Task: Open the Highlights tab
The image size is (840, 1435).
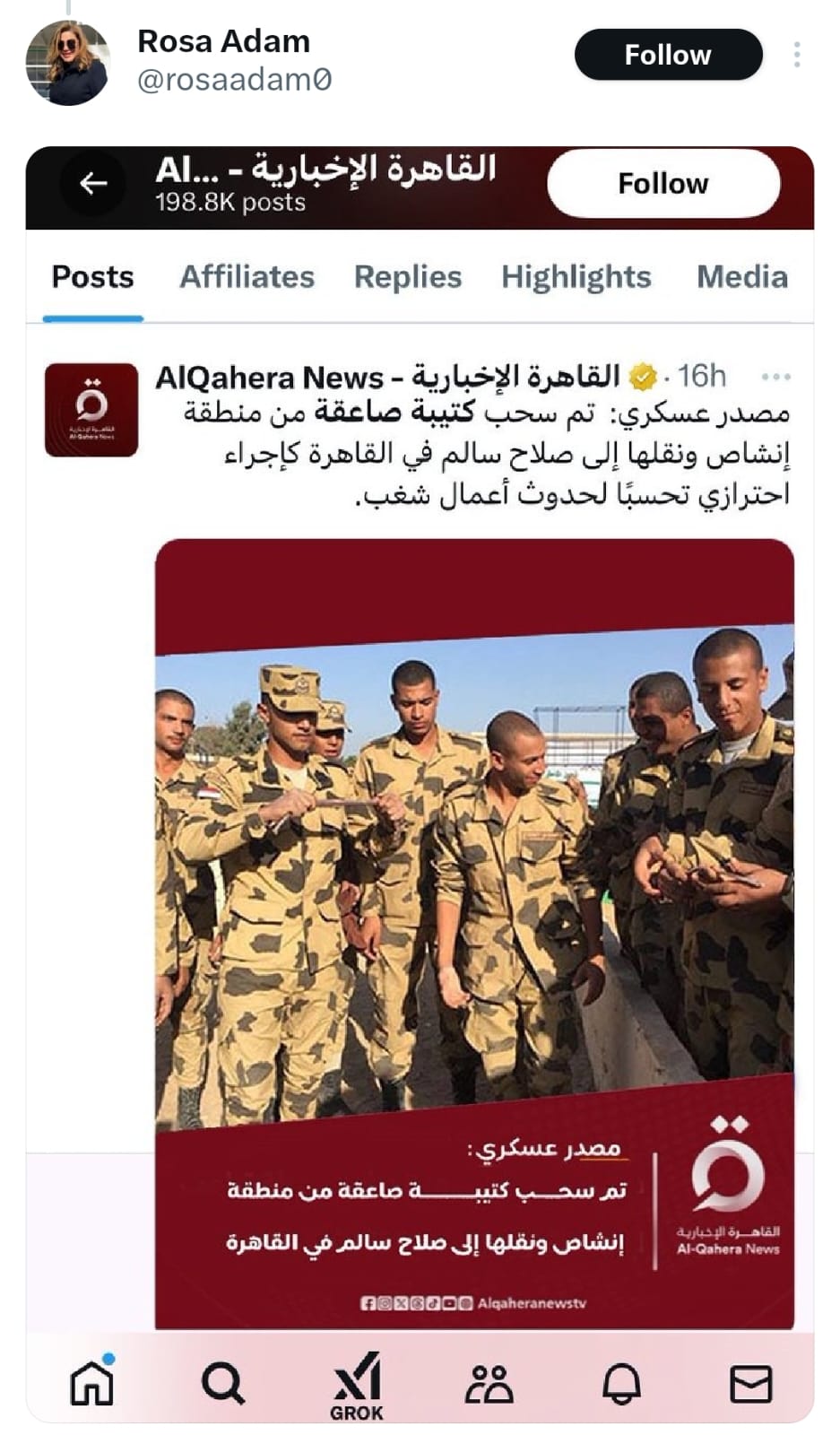Action: tap(576, 276)
